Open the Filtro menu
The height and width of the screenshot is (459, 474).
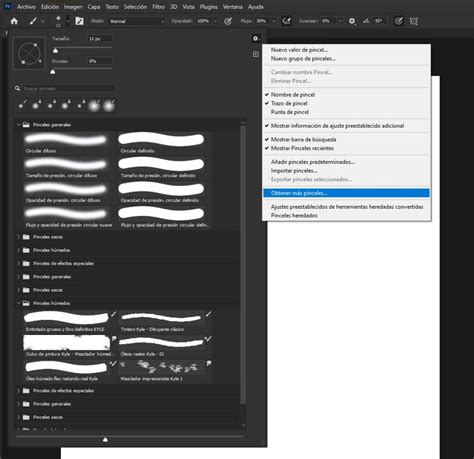(159, 7)
